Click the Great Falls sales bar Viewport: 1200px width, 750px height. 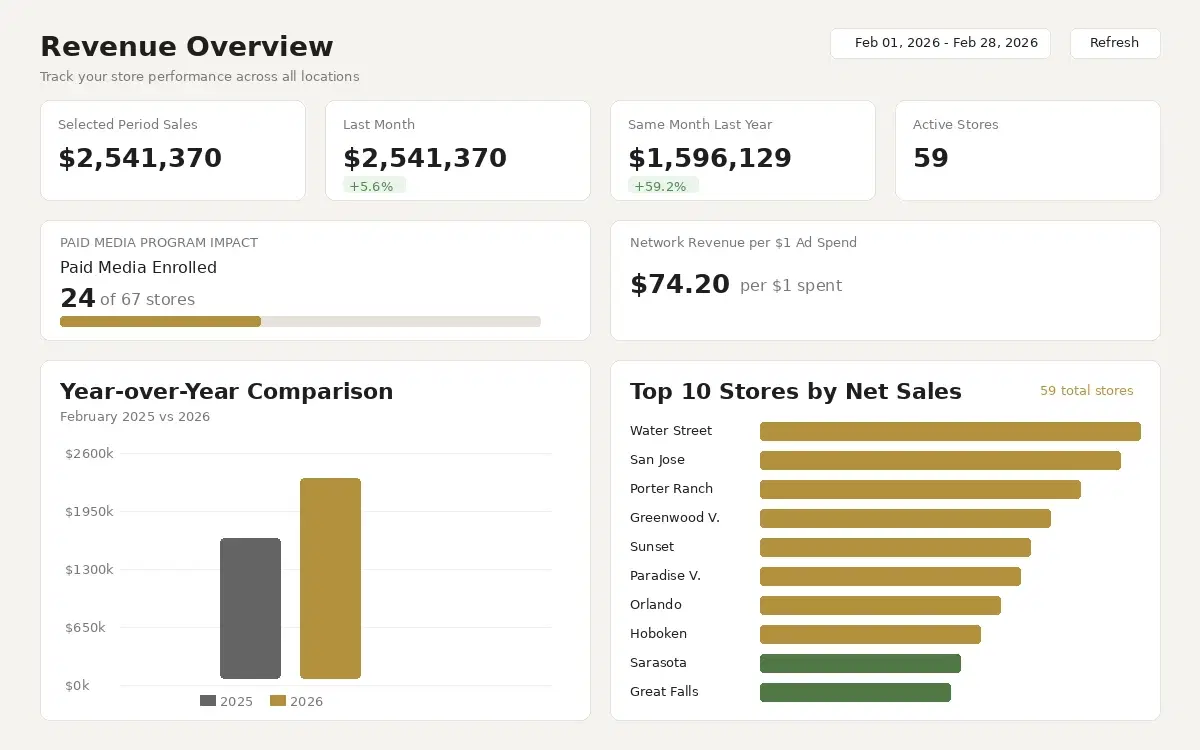tap(855, 692)
